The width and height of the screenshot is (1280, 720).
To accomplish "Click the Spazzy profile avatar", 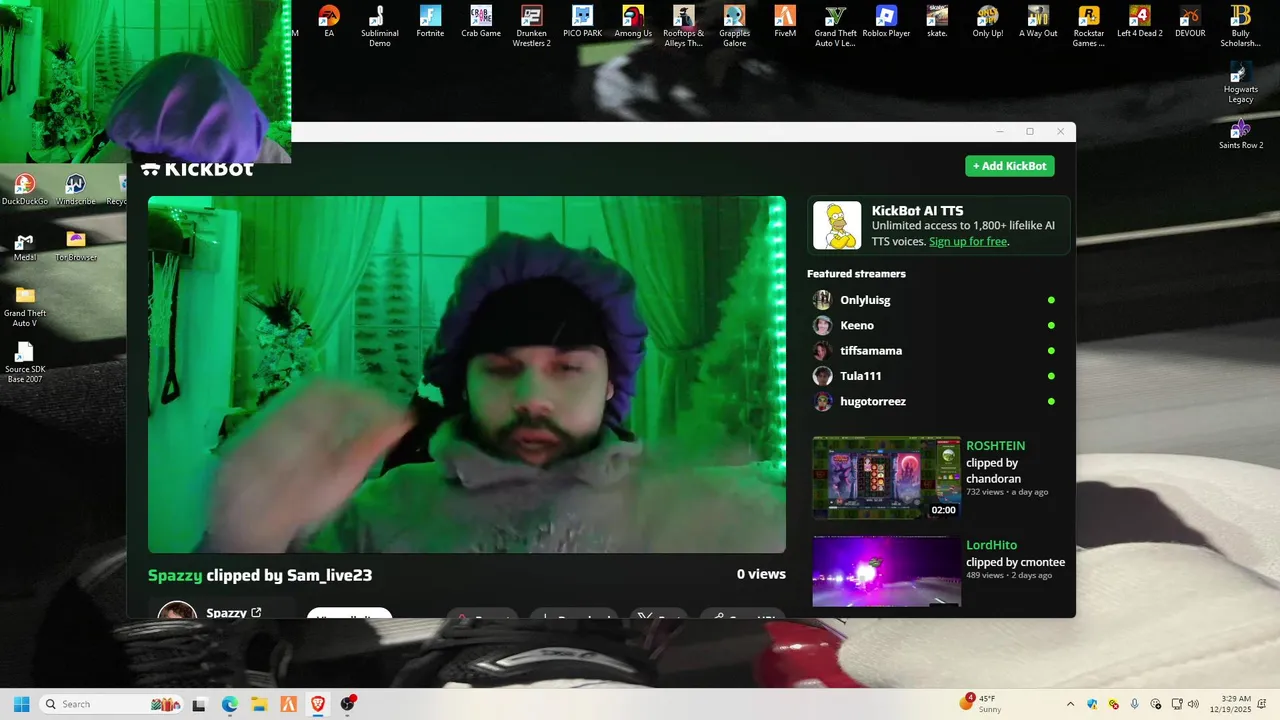I will (x=177, y=610).
